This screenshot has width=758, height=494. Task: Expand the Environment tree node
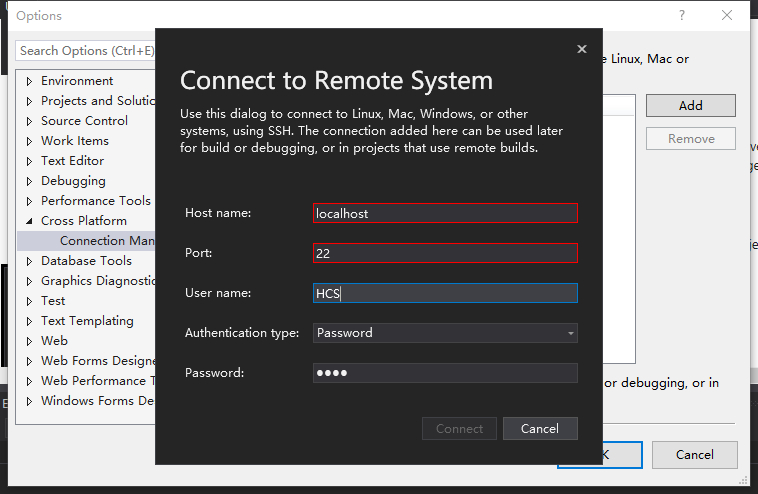(x=30, y=81)
